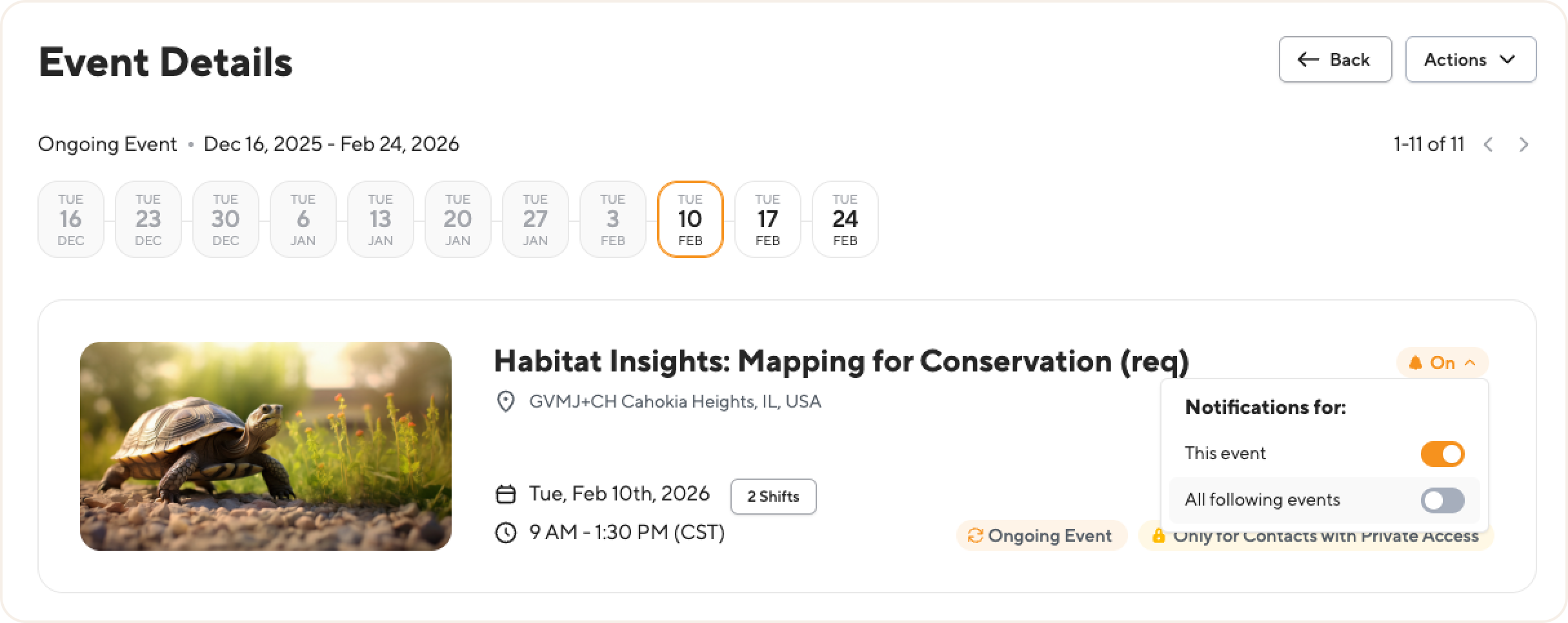Click the recurring arrows Ongoing Event icon
The height and width of the screenshot is (623, 1568).
974,535
